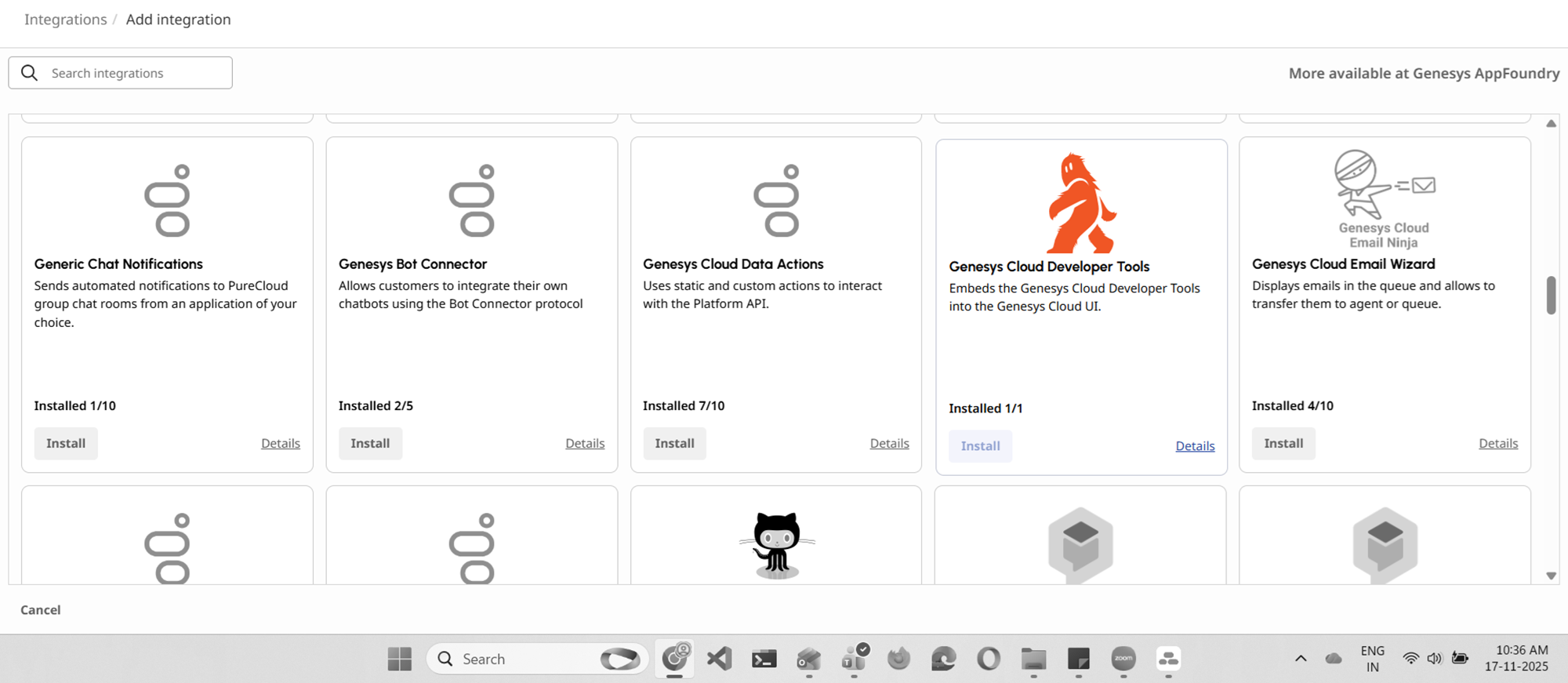Image resolution: width=1568 pixels, height=683 pixels.
Task: Open Details for Genesys Cloud Developer Tools
Action: tap(1195, 446)
